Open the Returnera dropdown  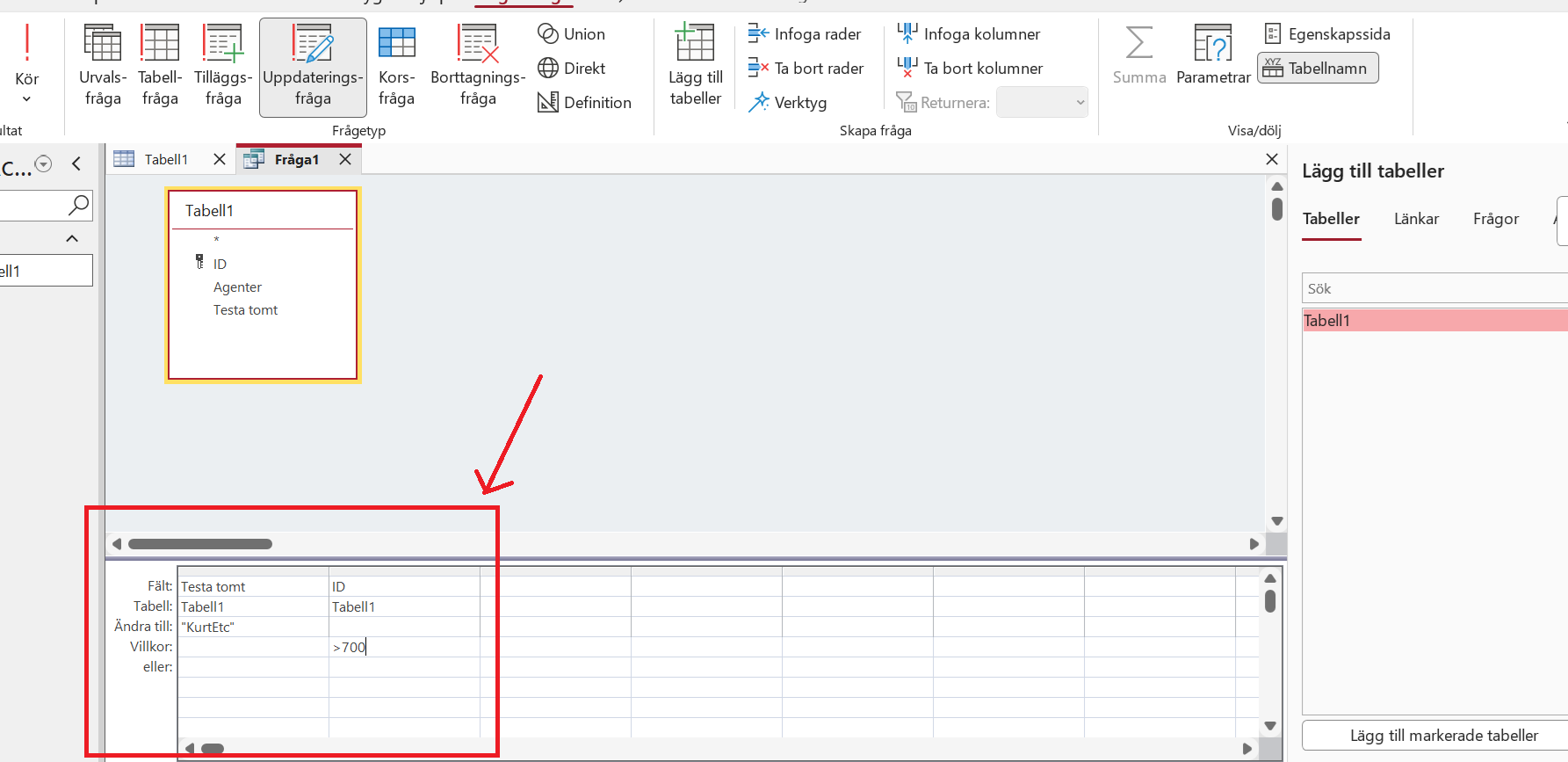tap(1043, 103)
